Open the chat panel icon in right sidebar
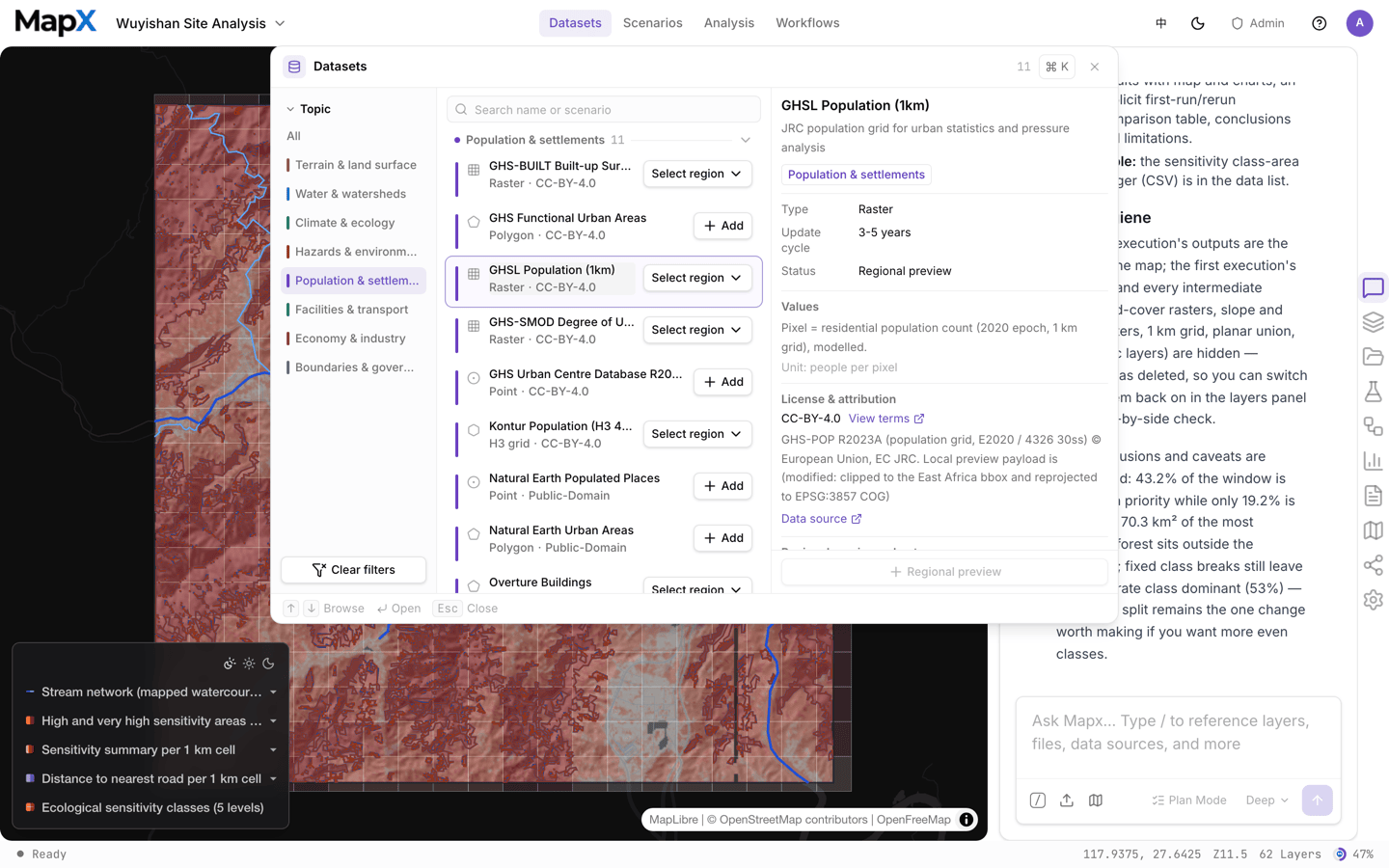This screenshot has height=868, width=1389. [x=1374, y=287]
